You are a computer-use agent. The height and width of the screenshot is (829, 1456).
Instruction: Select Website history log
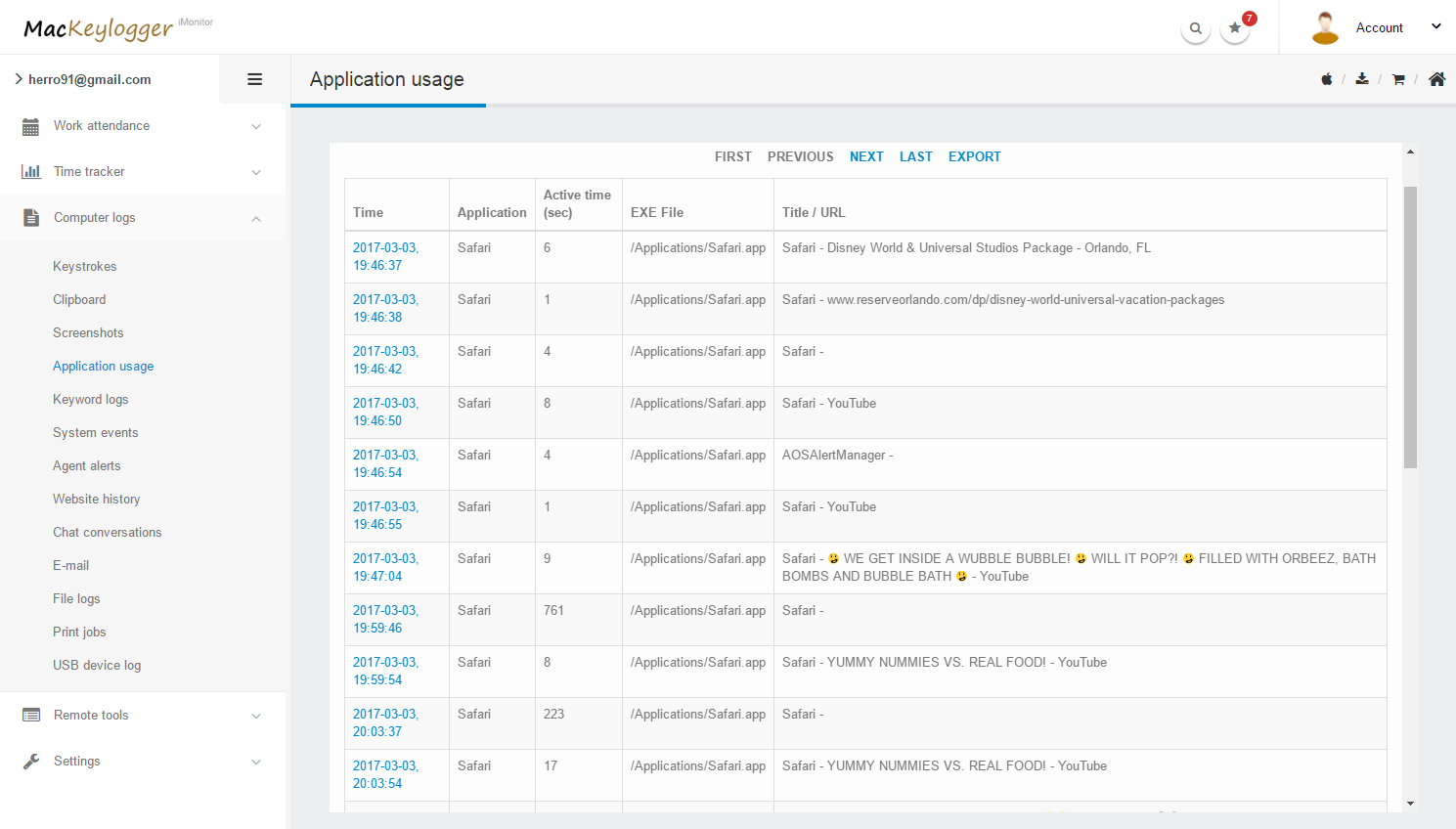pos(97,500)
